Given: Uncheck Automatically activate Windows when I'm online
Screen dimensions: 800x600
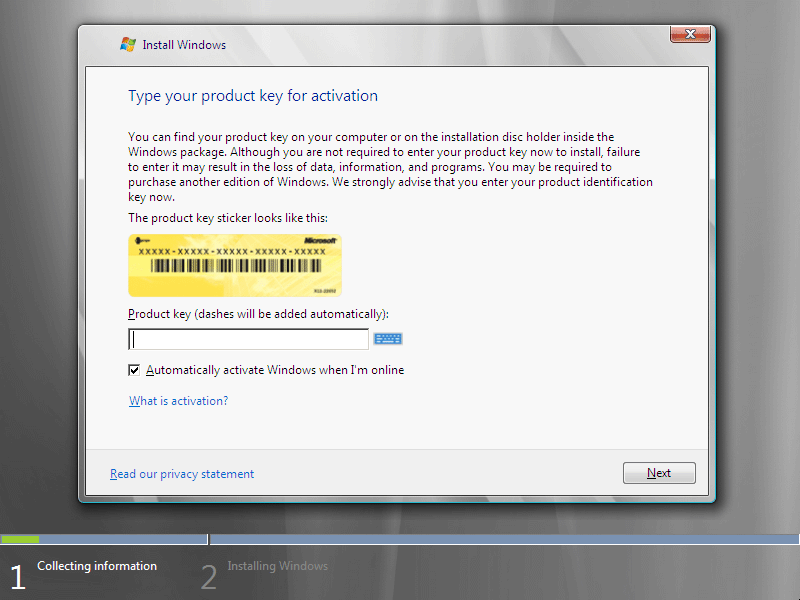Looking at the screenshot, I should [x=135, y=370].
